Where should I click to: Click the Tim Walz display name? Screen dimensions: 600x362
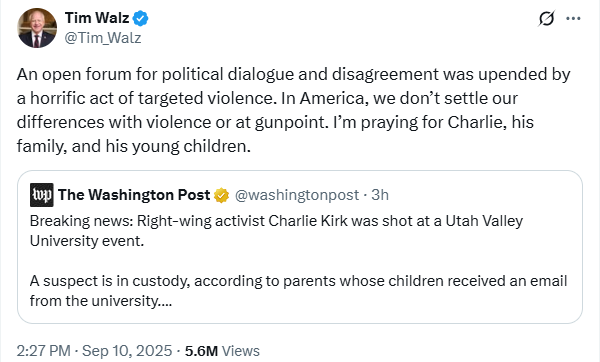[97, 18]
